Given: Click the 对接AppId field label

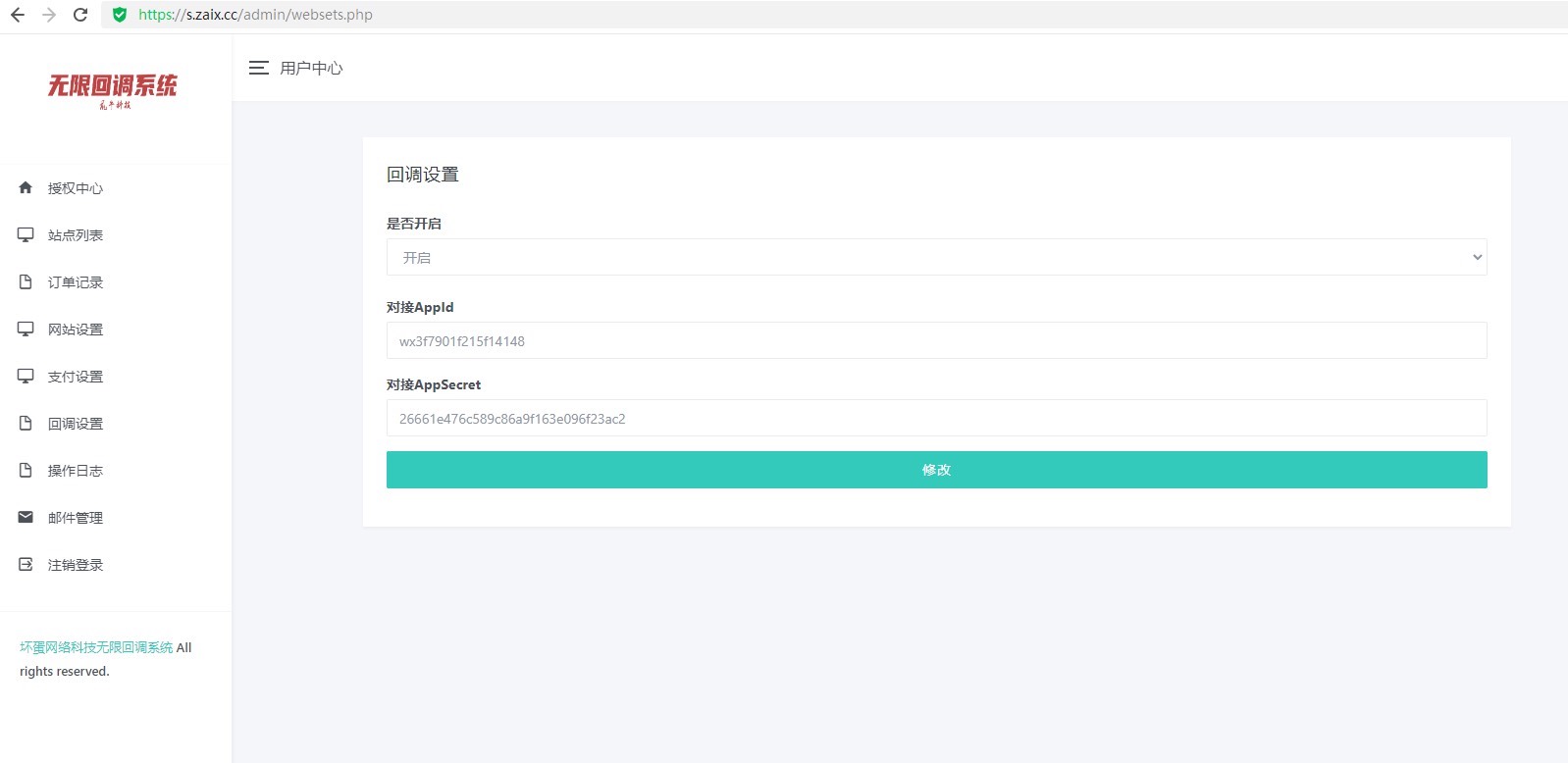Looking at the screenshot, I should 420,307.
